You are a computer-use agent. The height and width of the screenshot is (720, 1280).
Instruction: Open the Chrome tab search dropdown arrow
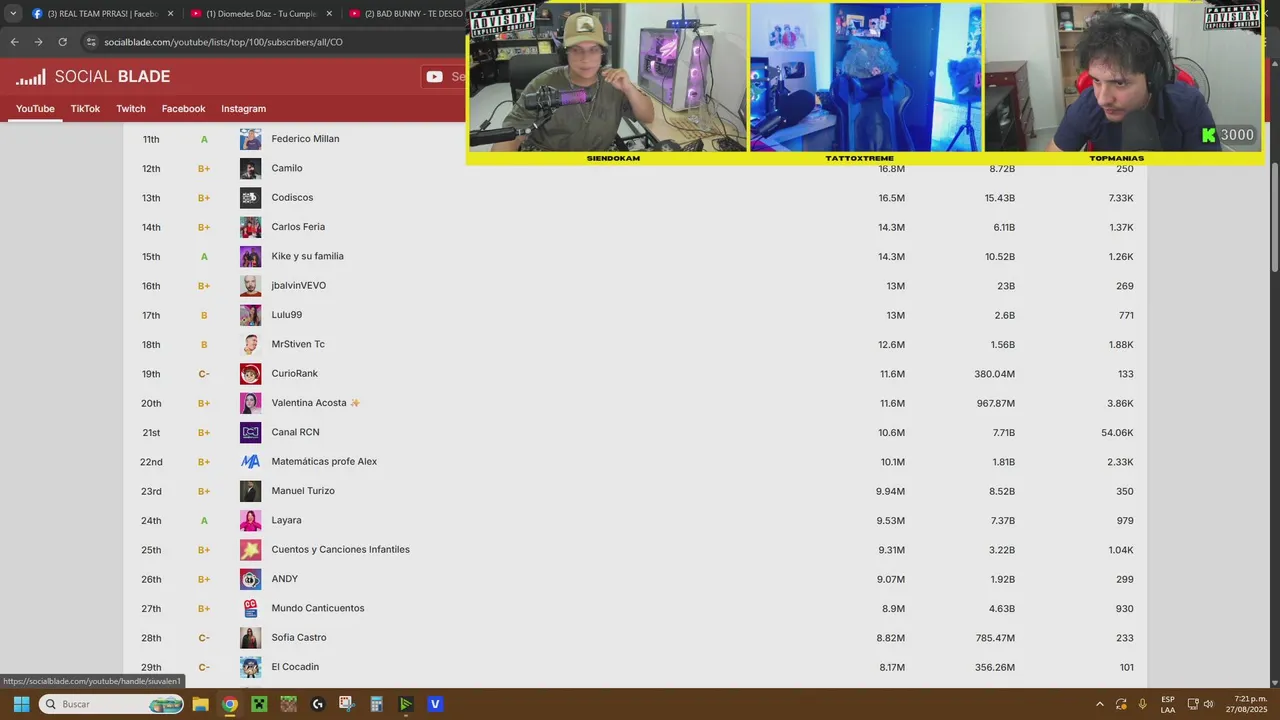(x=13, y=14)
